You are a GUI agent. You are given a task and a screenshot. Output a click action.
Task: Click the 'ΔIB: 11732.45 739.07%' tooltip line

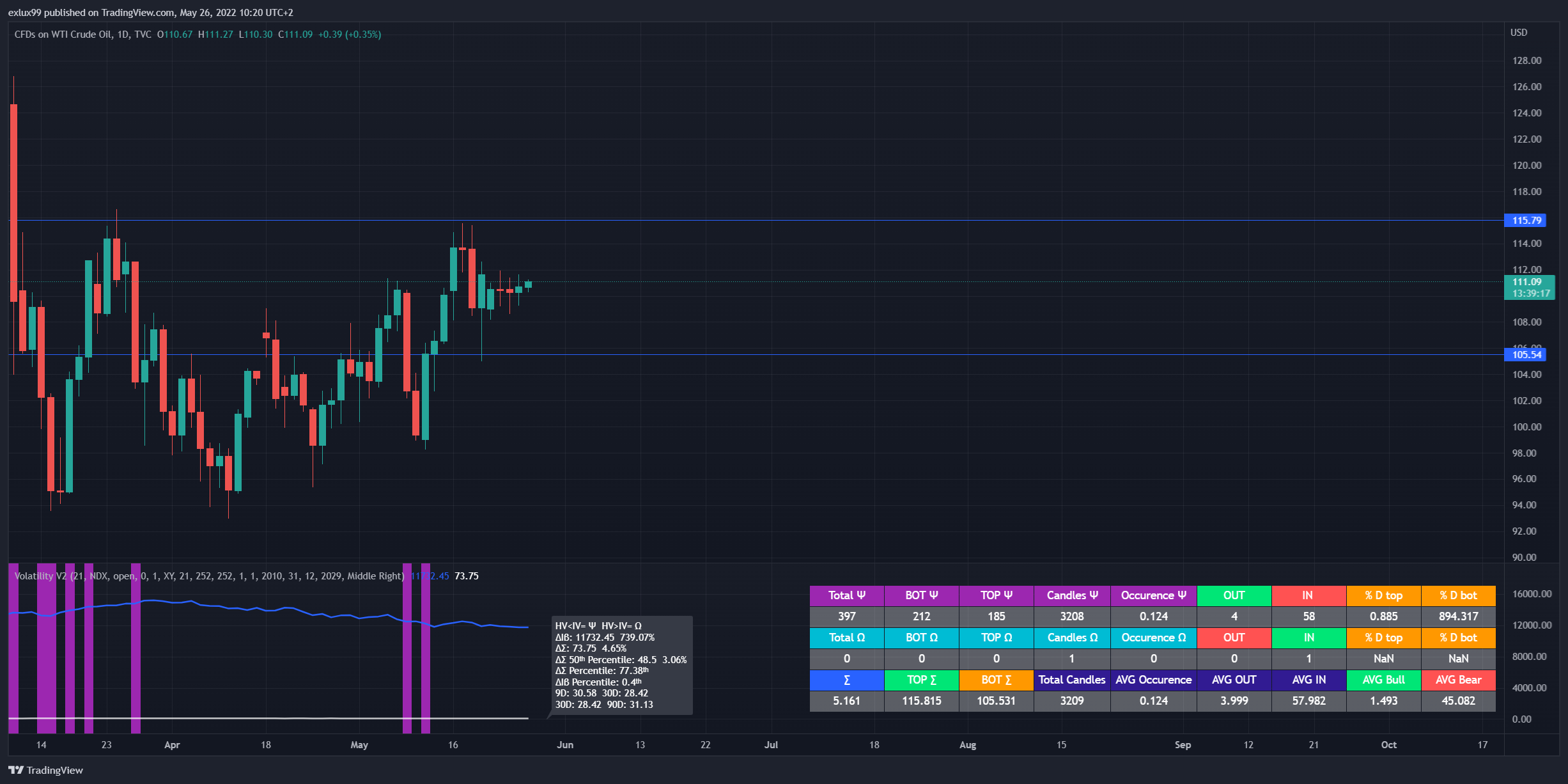pyautogui.click(x=605, y=638)
